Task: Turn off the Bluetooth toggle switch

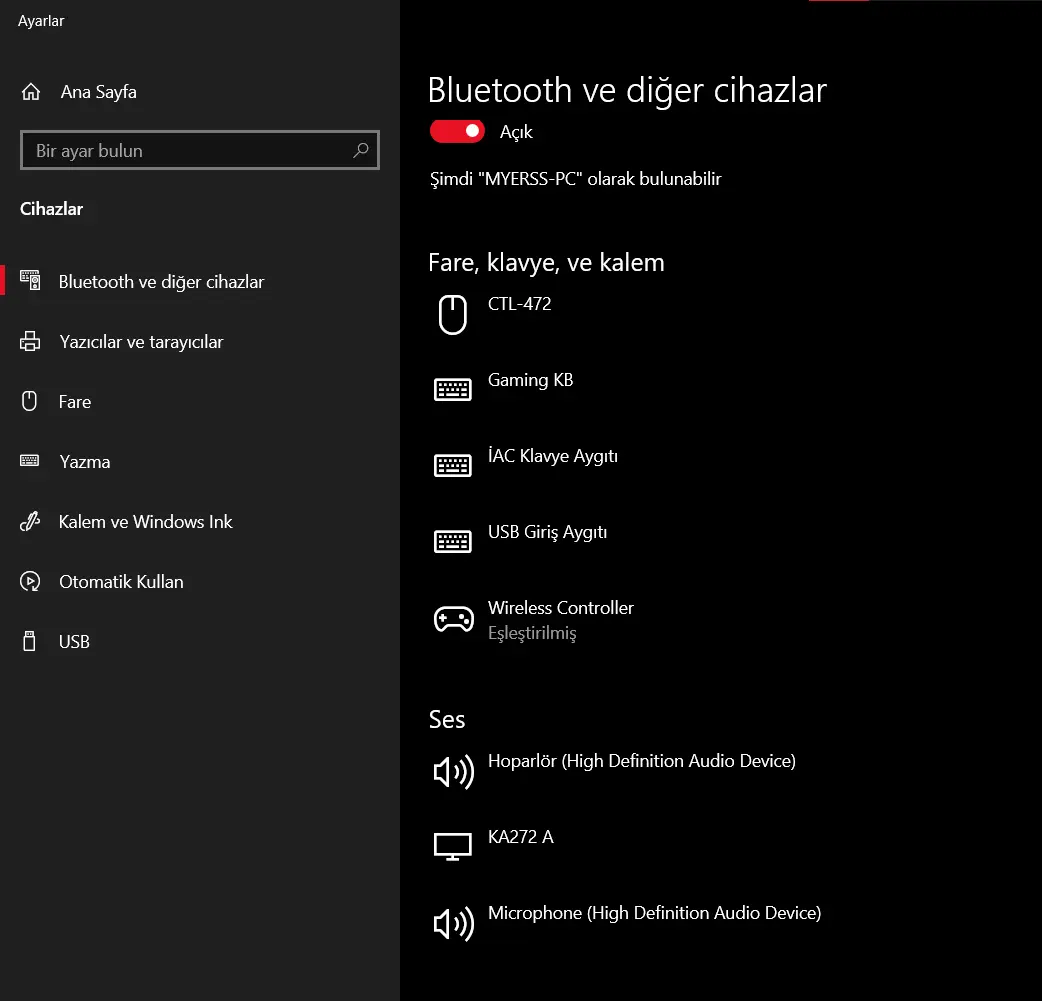Action: click(x=457, y=132)
